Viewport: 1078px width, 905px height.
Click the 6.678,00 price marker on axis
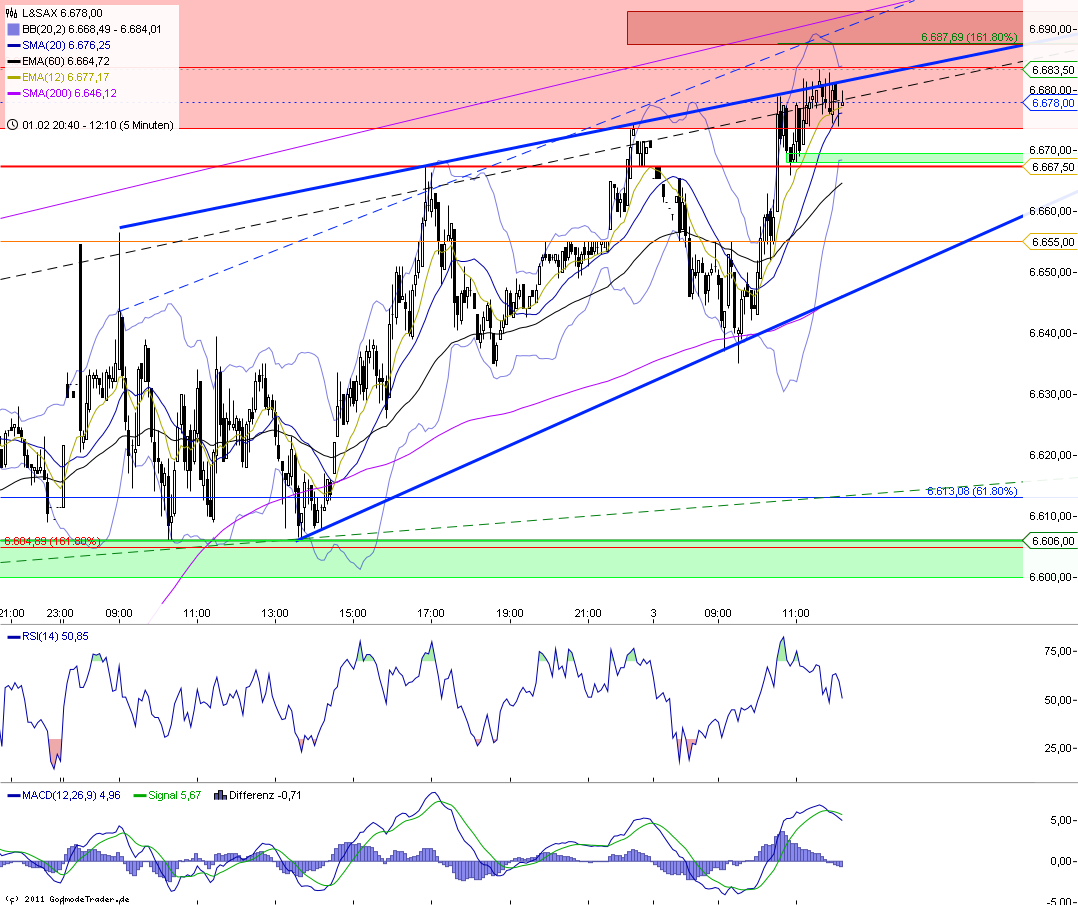[1053, 104]
